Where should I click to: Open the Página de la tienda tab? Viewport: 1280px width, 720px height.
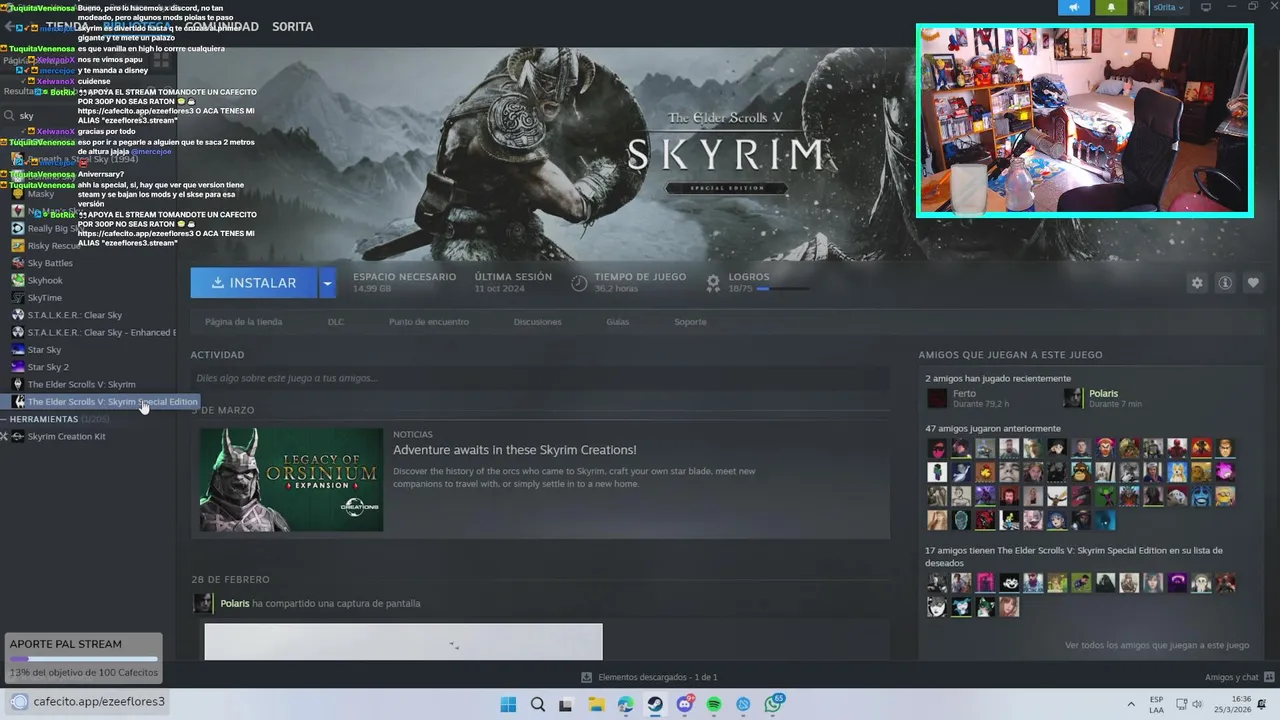243,322
